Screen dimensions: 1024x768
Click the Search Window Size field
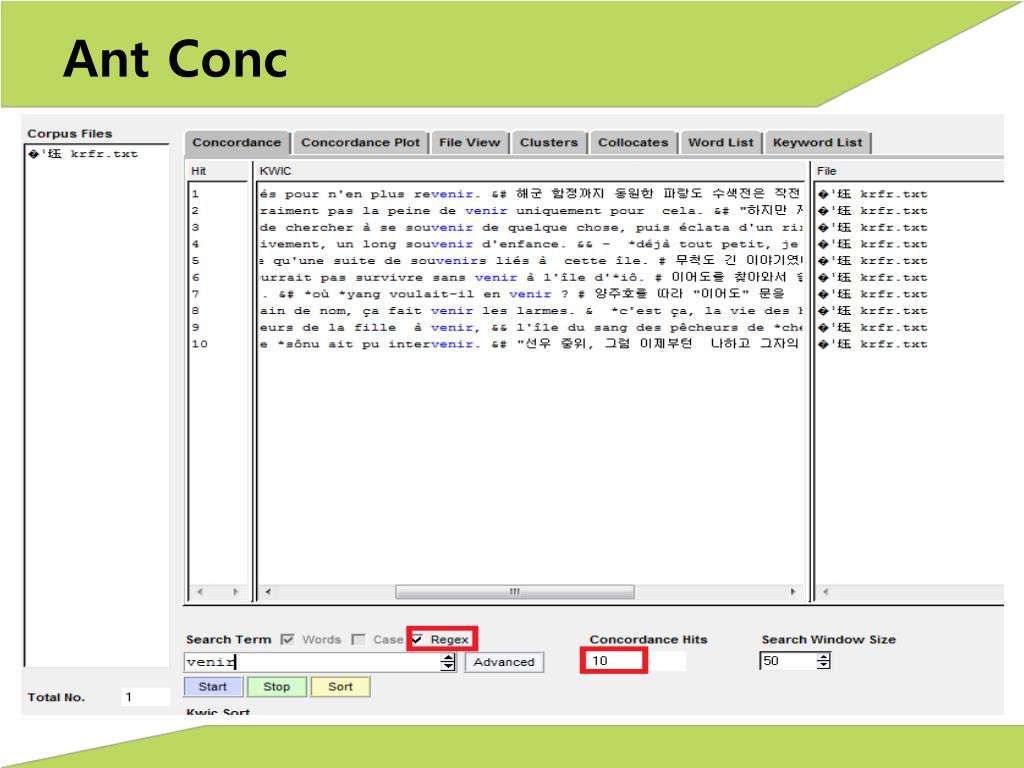point(788,661)
